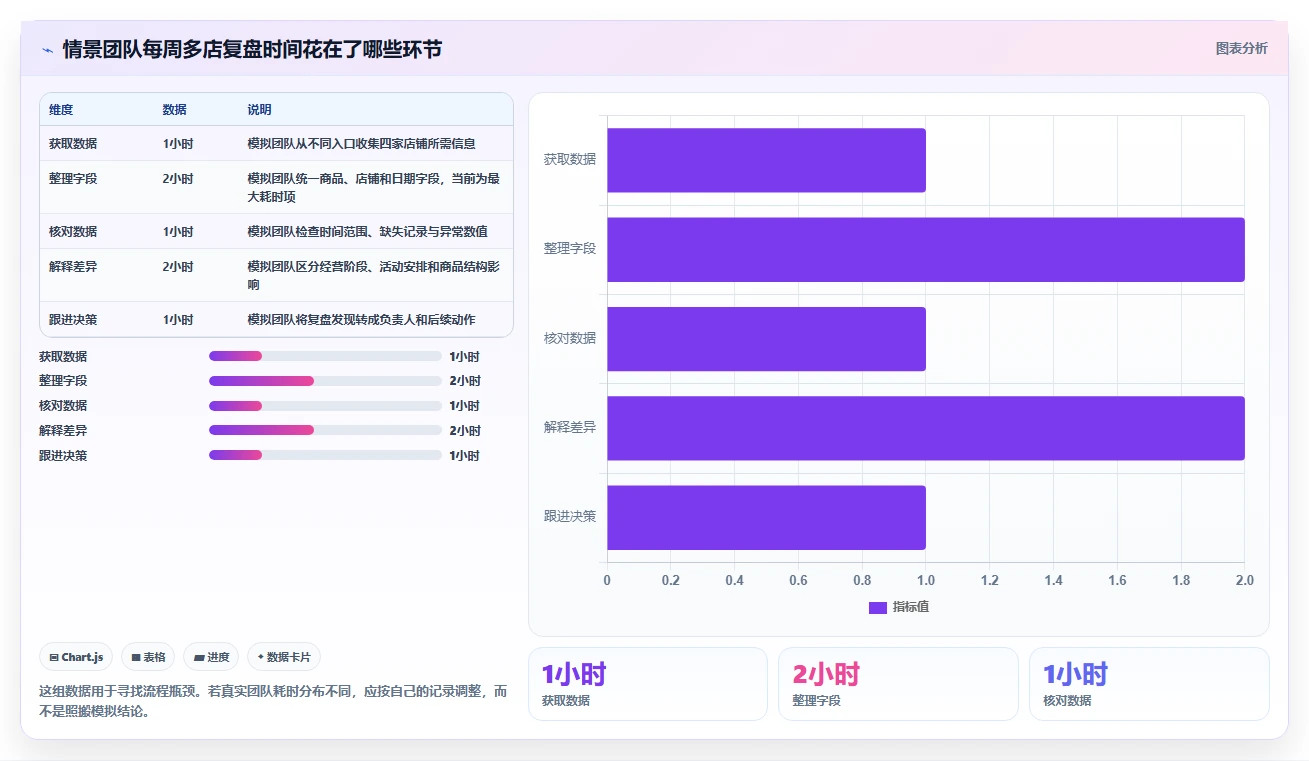This screenshot has height=761, width=1309.
Task: Select the 整理字段 cell in the table
Action: 73,179
